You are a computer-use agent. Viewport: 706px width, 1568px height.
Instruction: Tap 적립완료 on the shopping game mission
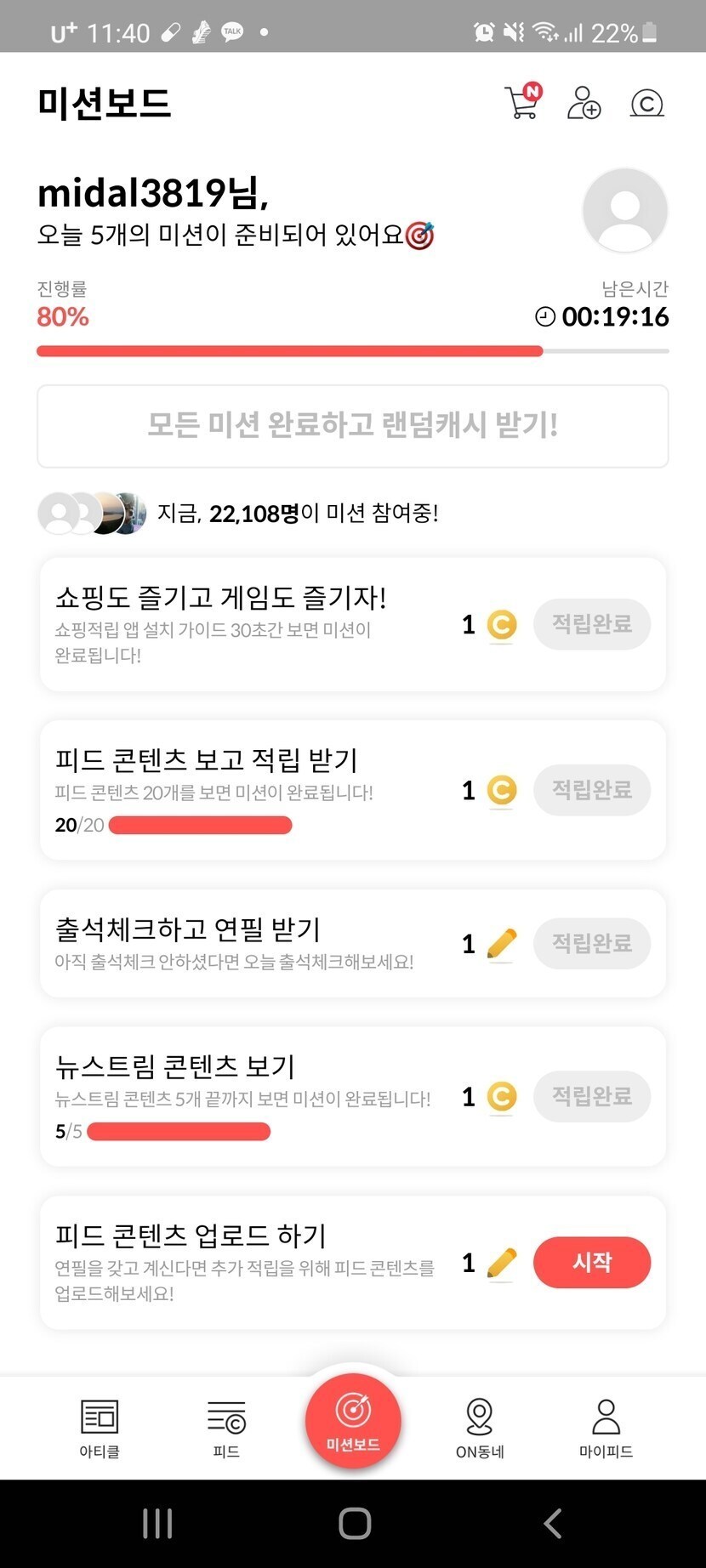(592, 624)
